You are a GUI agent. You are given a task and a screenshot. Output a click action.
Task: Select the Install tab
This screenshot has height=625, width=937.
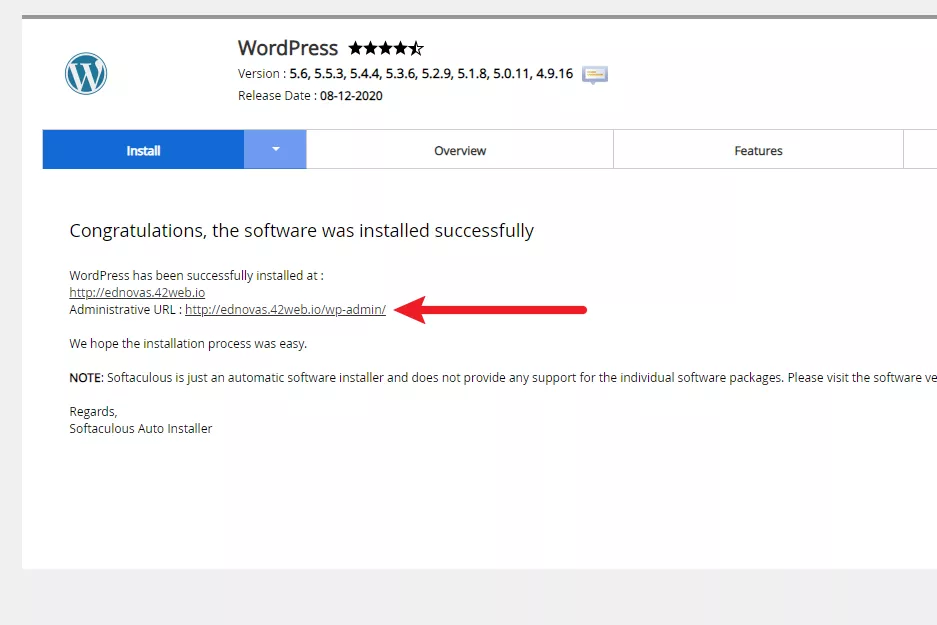point(143,150)
